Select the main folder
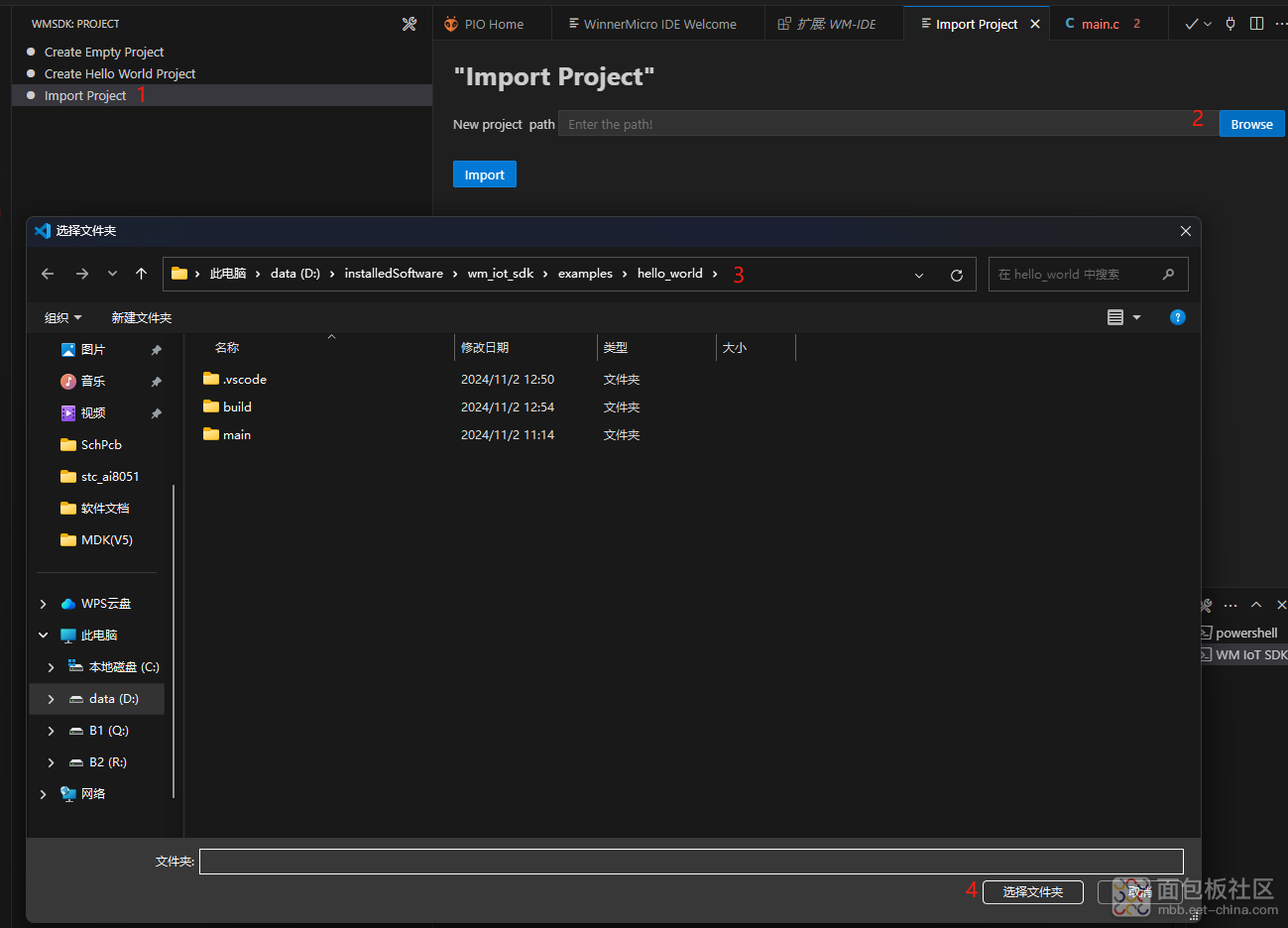This screenshot has width=1288, height=928. coord(227,434)
